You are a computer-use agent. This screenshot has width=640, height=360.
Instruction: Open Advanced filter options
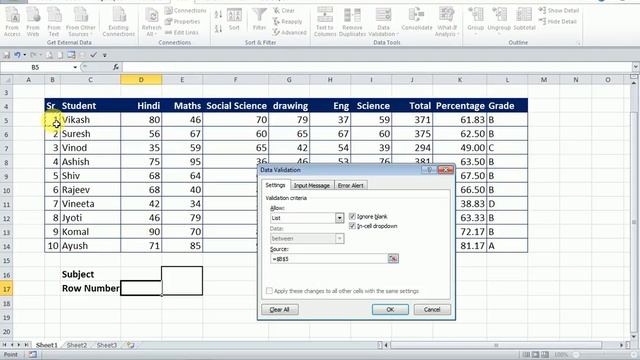click(x=289, y=33)
